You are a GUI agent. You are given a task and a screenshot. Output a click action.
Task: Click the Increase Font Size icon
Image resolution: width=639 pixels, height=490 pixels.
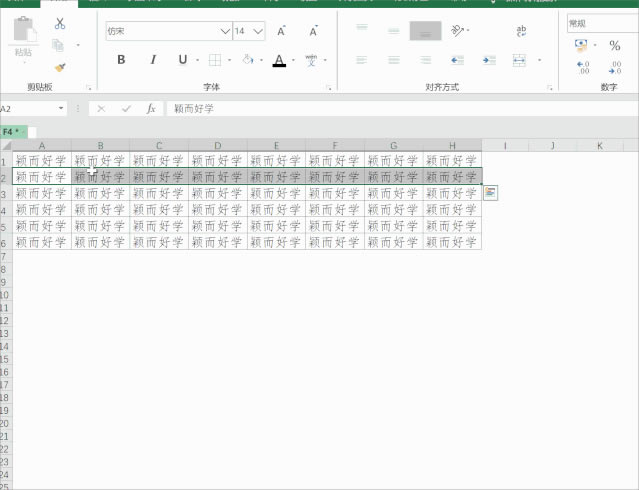click(282, 32)
